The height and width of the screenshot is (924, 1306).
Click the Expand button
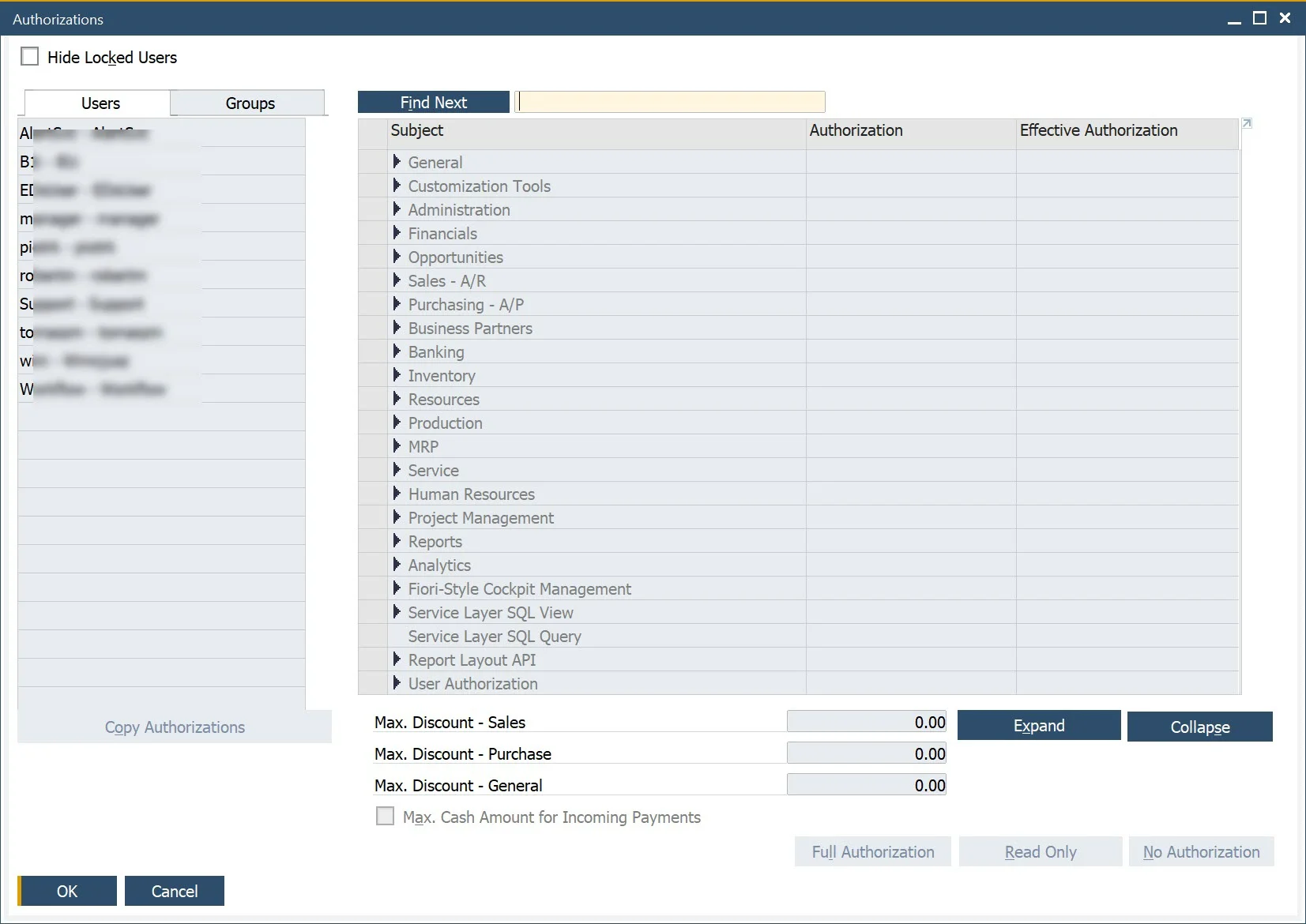pyautogui.click(x=1038, y=726)
